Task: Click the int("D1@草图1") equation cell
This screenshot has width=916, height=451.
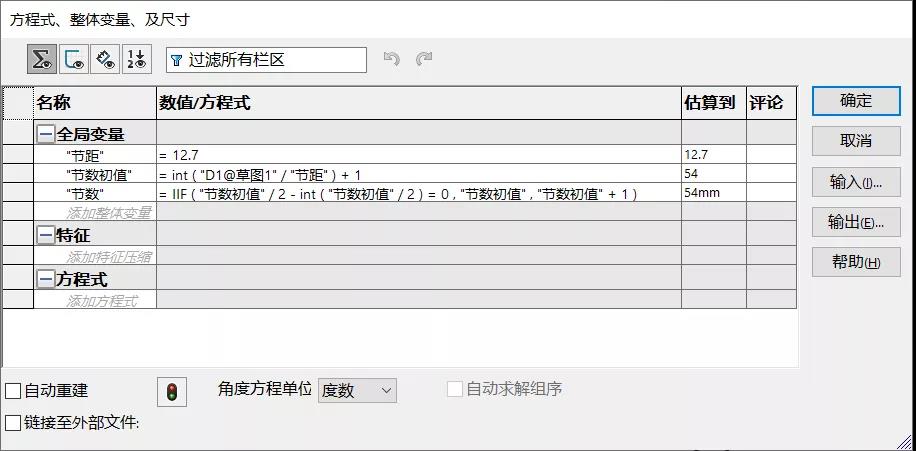Action: [x=419, y=174]
